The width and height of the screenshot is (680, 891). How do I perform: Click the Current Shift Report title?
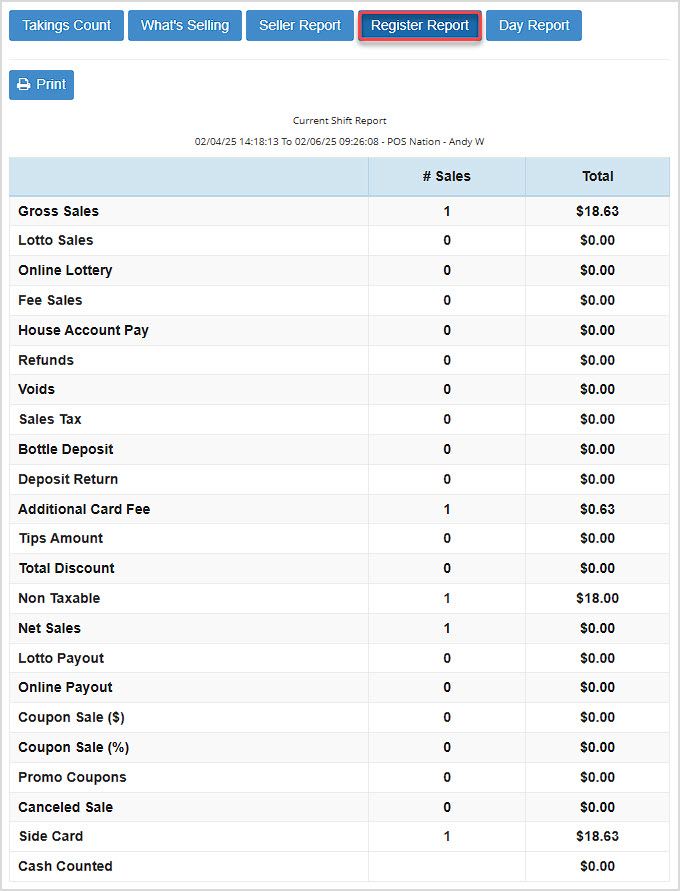point(340,120)
